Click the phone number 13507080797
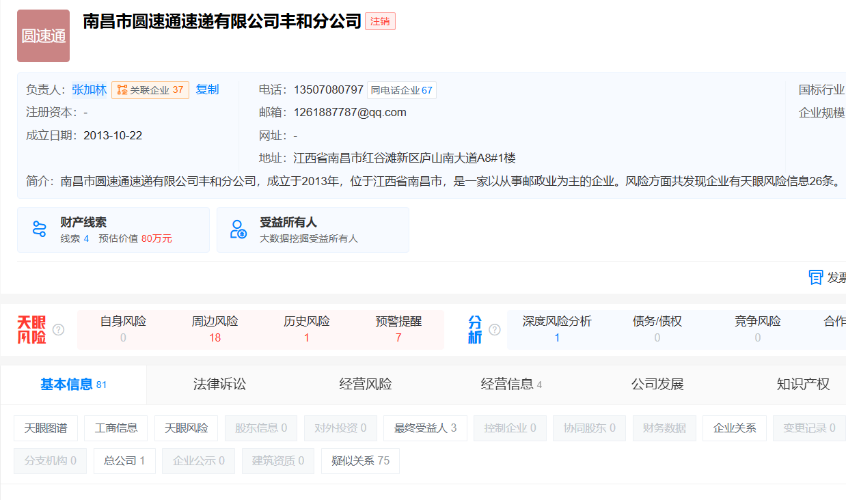This screenshot has width=846, height=500. click(329, 90)
